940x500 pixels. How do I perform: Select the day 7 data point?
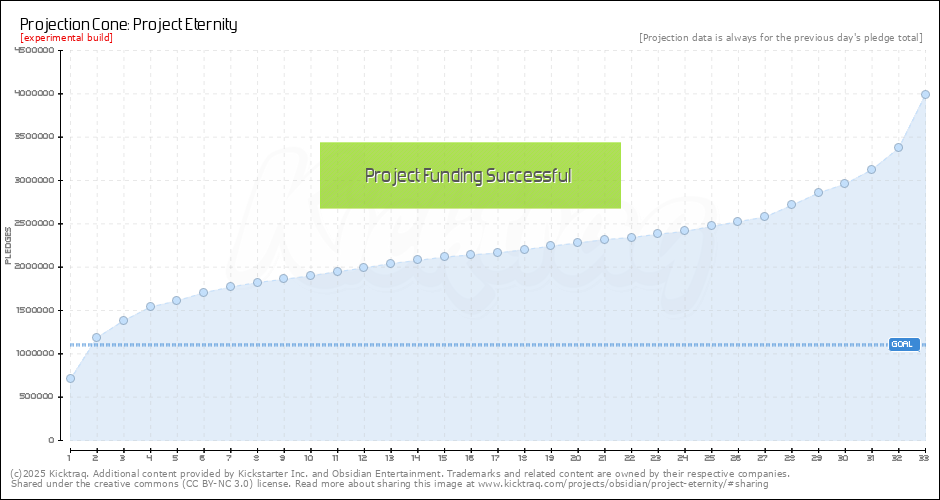(230, 286)
